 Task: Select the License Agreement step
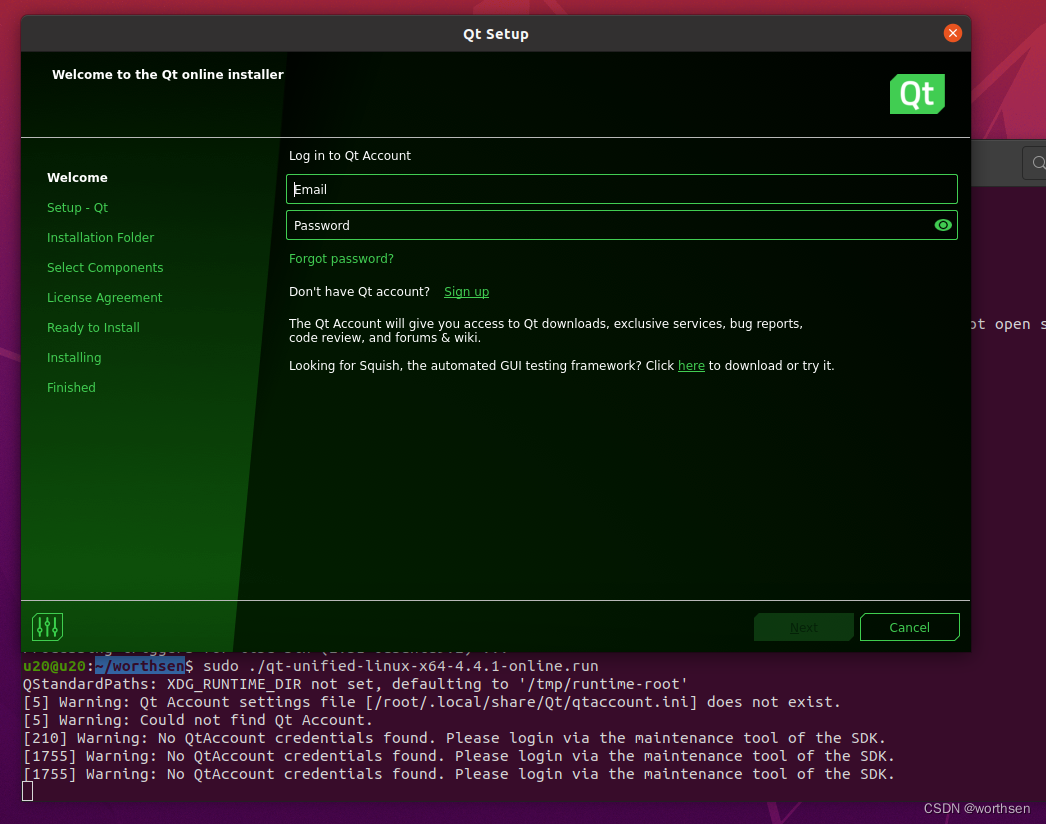pos(104,298)
